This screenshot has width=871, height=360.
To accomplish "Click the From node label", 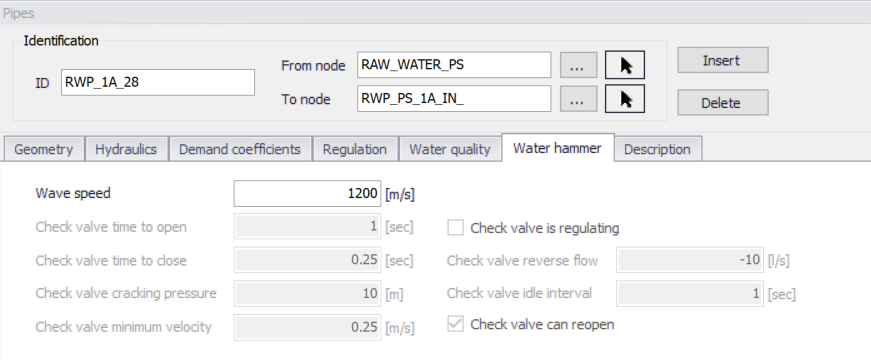I will coord(313,66).
